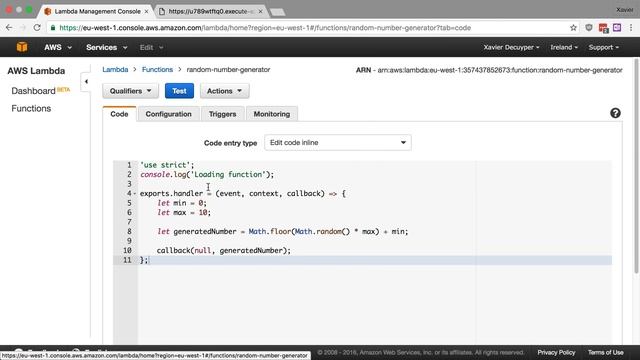The height and width of the screenshot is (360, 640).
Task: Go to Functions breadcrumb link
Action: [x=157, y=69]
